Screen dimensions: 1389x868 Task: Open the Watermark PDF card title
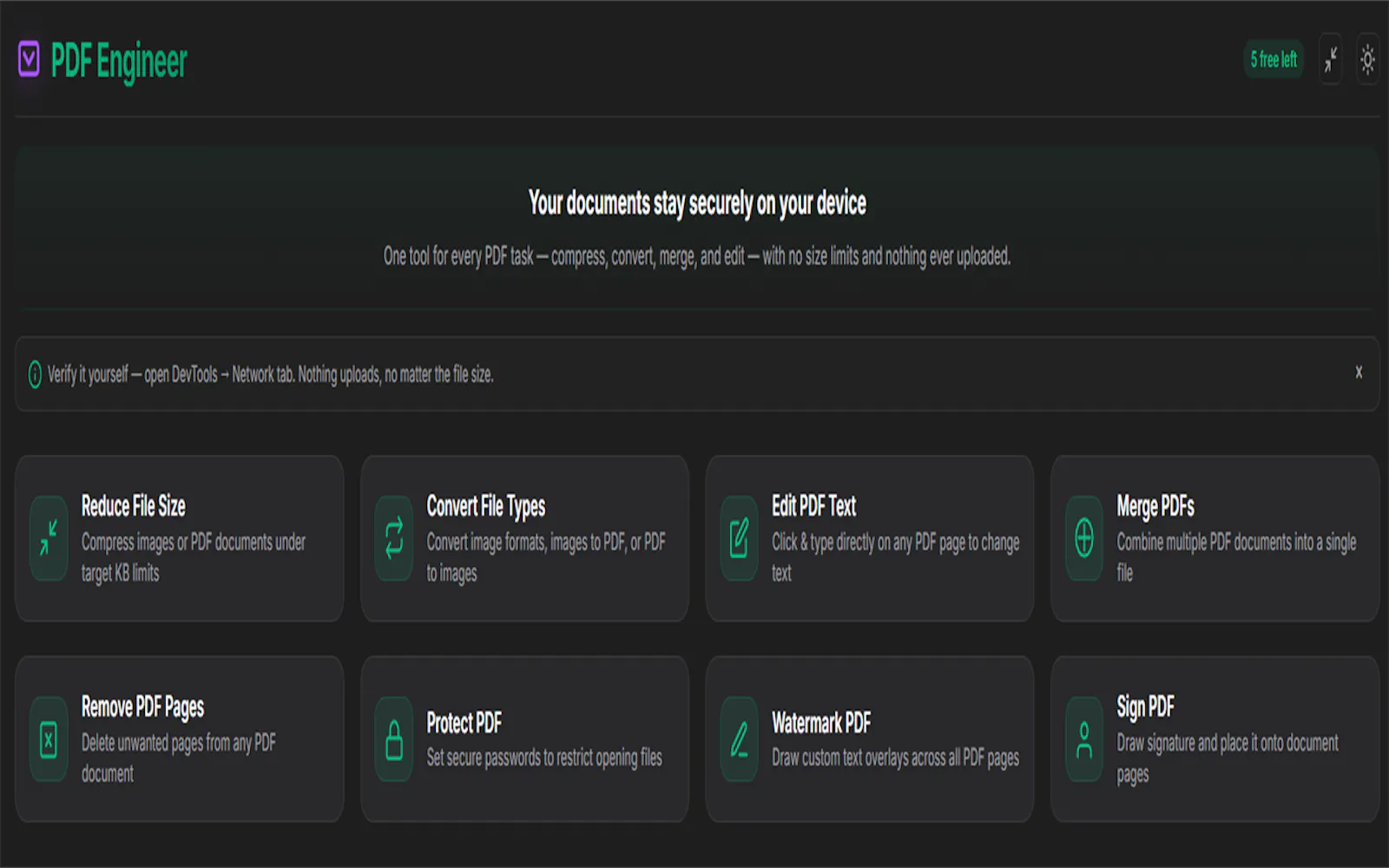tap(821, 722)
